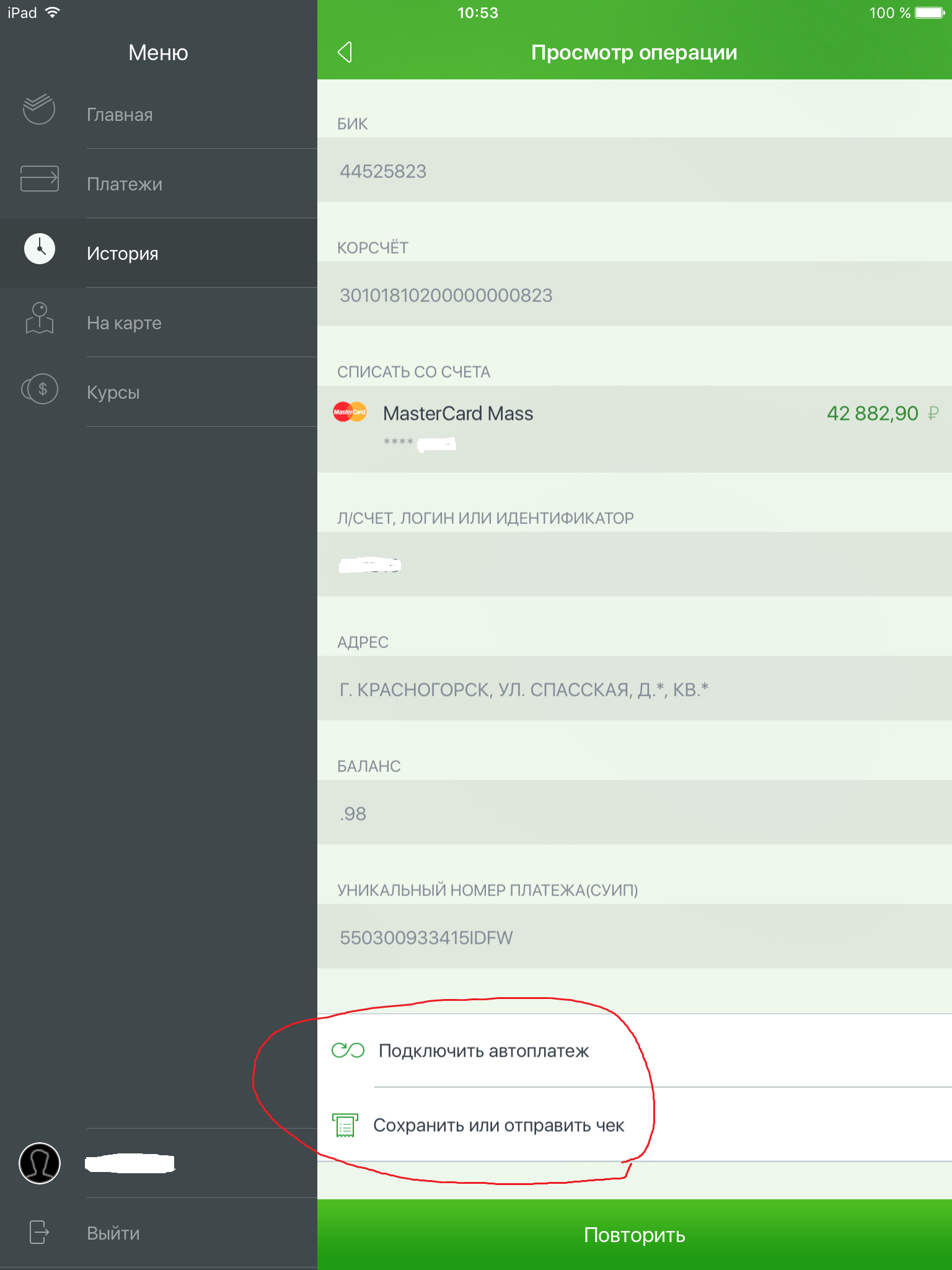The height and width of the screenshot is (1270, 952).
Task: Open the Платежи menu item
Action: point(159,184)
